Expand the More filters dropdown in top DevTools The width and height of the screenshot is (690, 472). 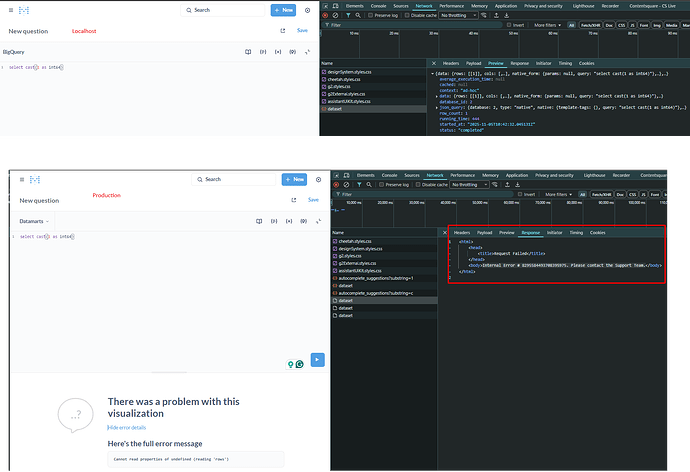pyautogui.click(x=546, y=25)
